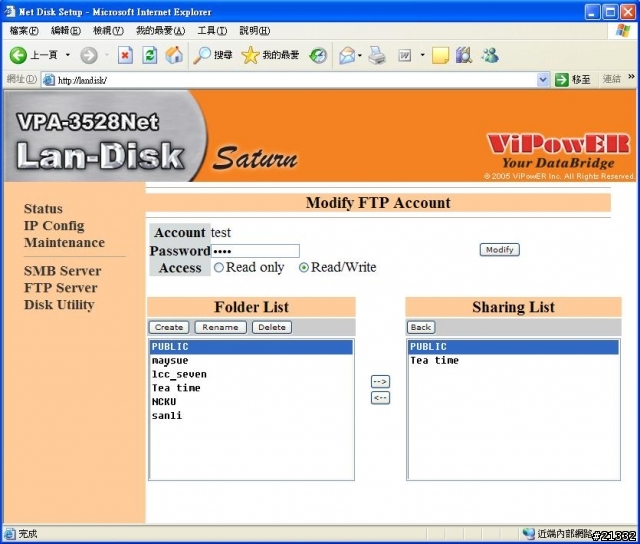This screenshot has height=544, width=640.
Task: Click the 連結 Links toolbar label
Action: pos(612,79)
